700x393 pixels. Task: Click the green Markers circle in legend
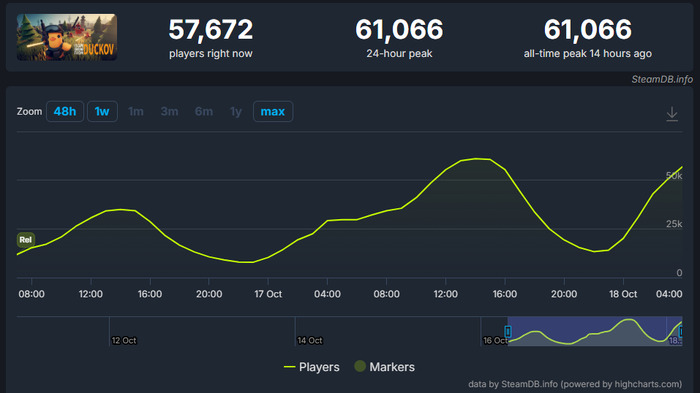[x=360, y=366]
